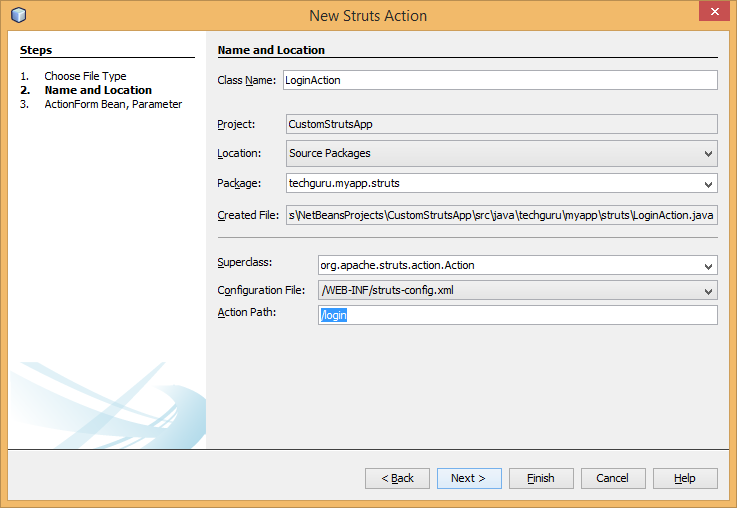Open the Configuration File dropdown arrow
The height and width of the screenshot is (508, 737).
pos(708,291)
